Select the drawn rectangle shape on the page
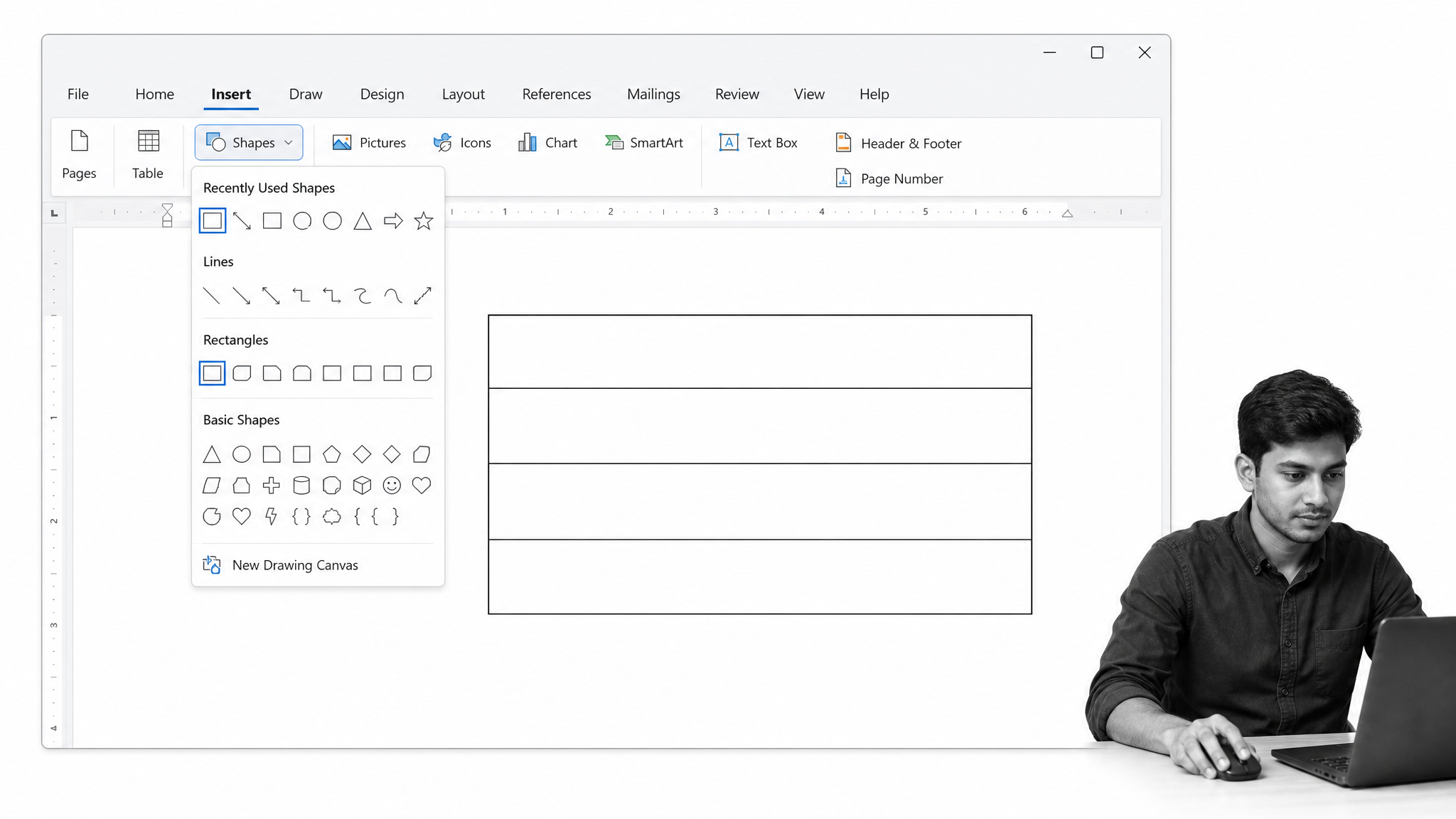This screenshot has width=1456, height=819. pos(760,464)
